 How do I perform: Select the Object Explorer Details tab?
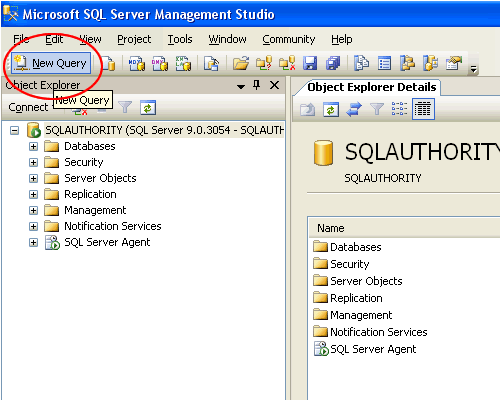tap(372, 87)
